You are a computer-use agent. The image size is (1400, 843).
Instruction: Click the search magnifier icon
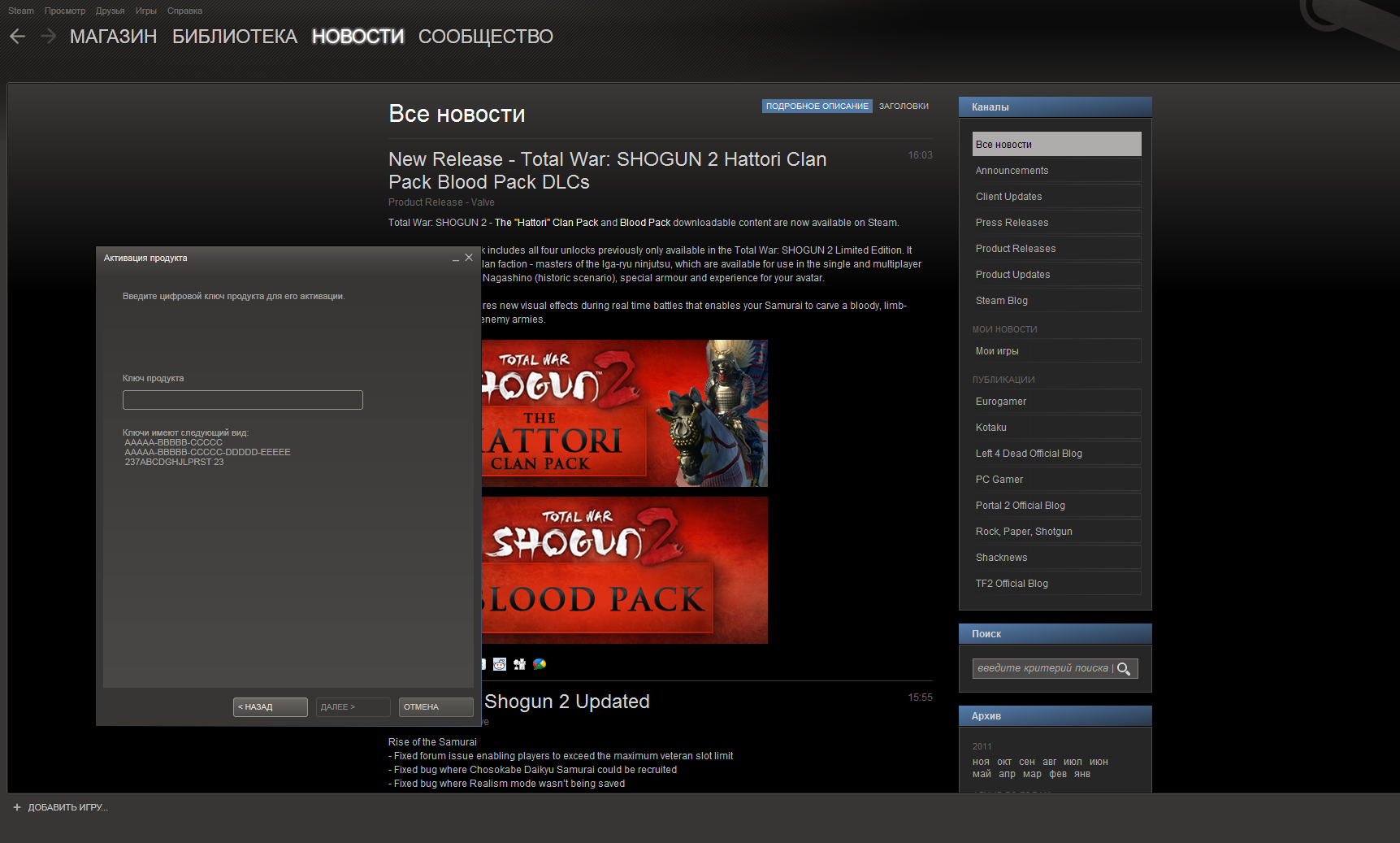1124,668
